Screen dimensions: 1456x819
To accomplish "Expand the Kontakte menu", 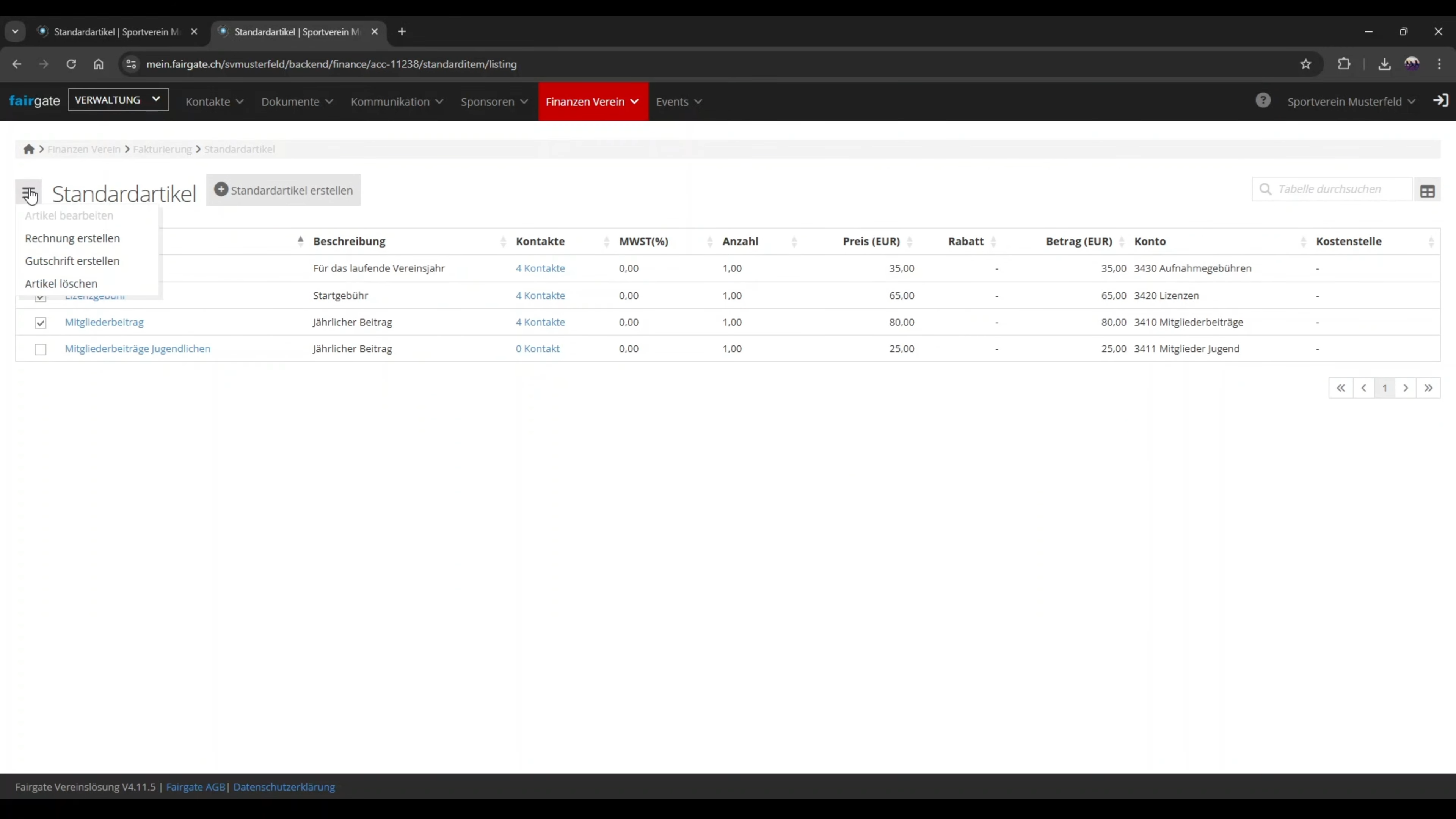I will [215, 102].
